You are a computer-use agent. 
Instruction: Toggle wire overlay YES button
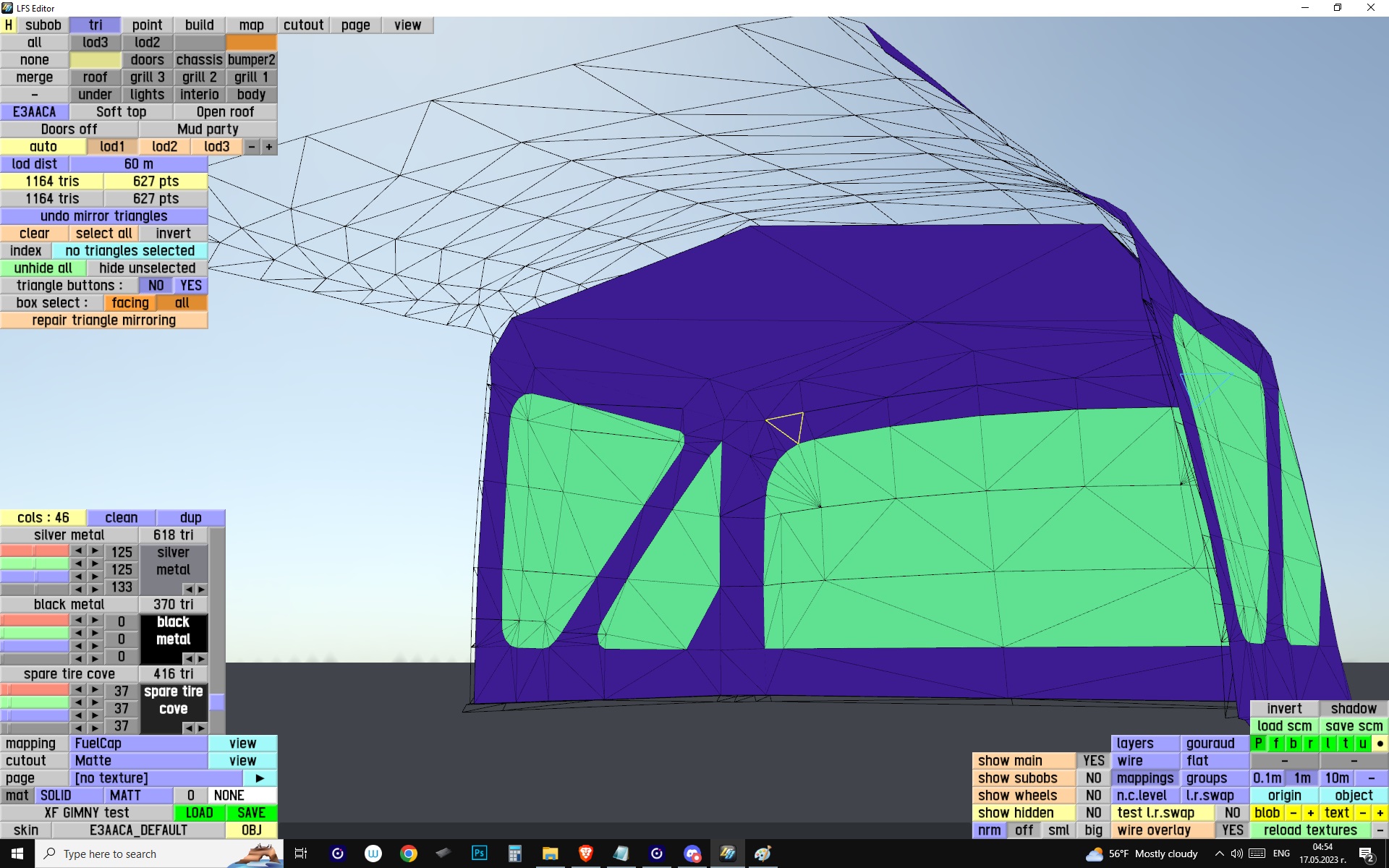(x=1232, y=830)
